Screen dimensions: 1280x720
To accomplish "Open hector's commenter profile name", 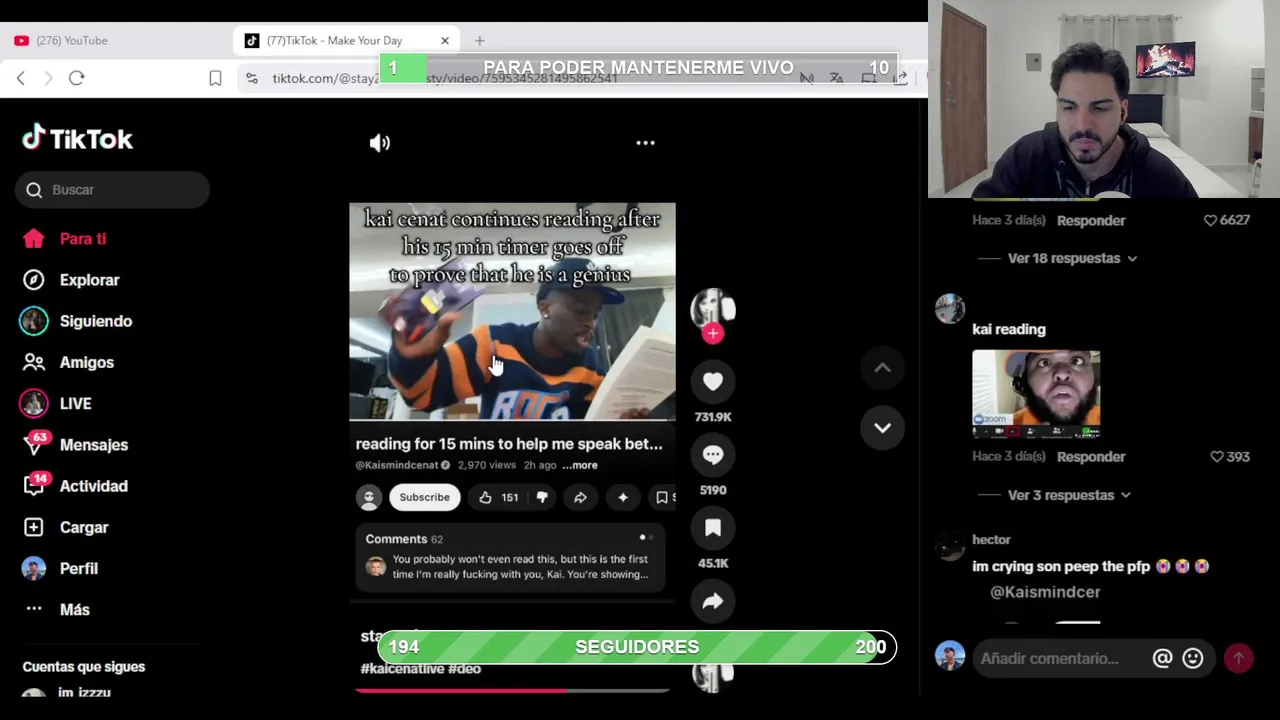I will pos(991,540).
